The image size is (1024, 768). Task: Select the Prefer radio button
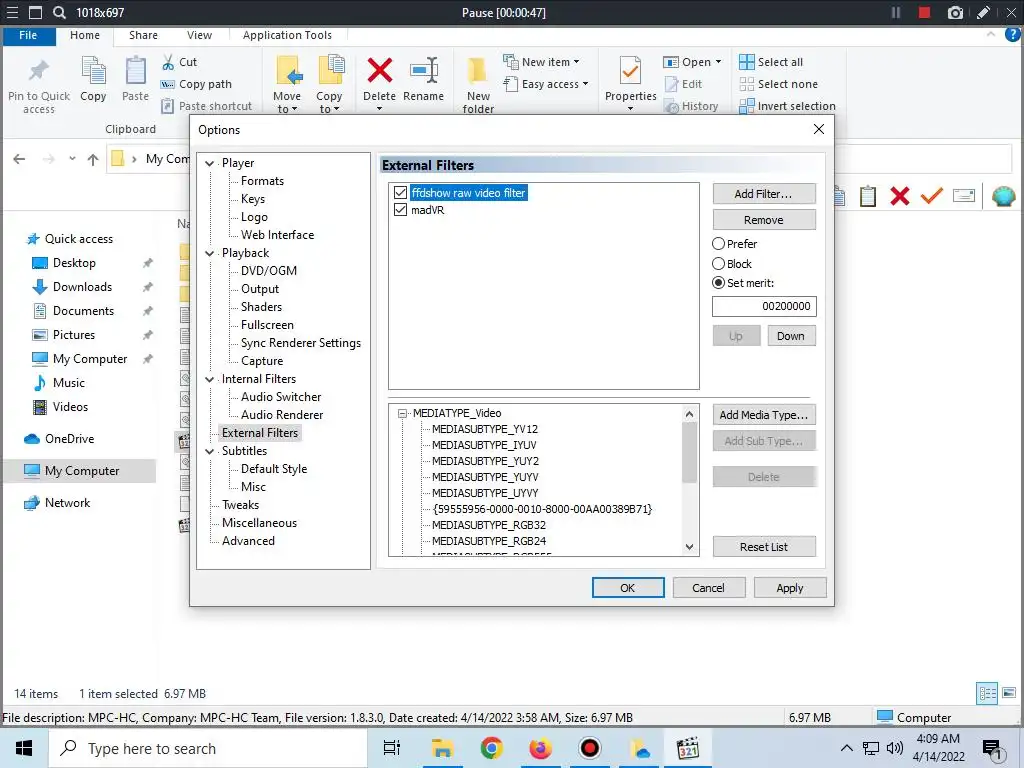(x=718, y=244)
